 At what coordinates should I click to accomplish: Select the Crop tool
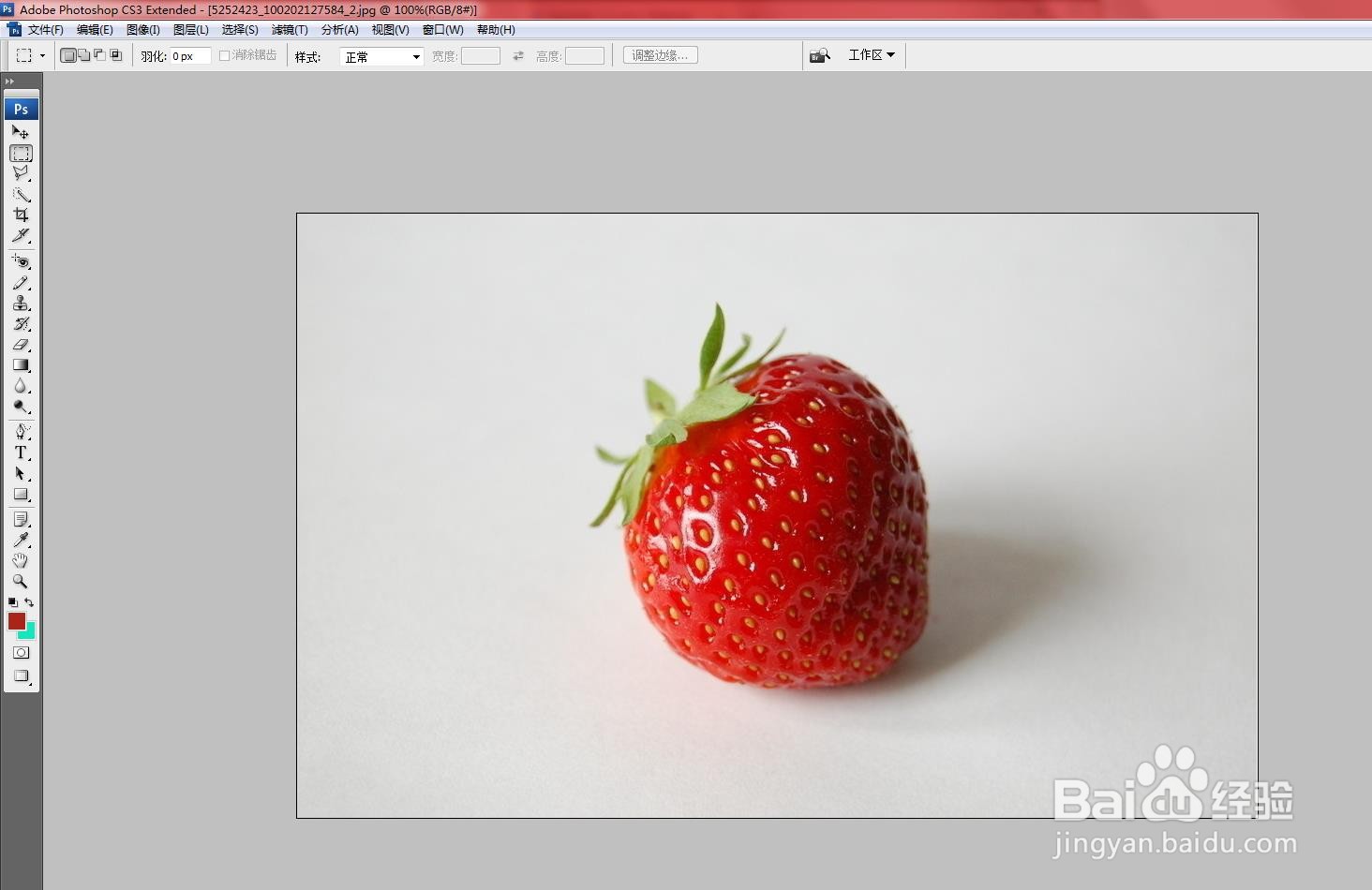point(21,215)
